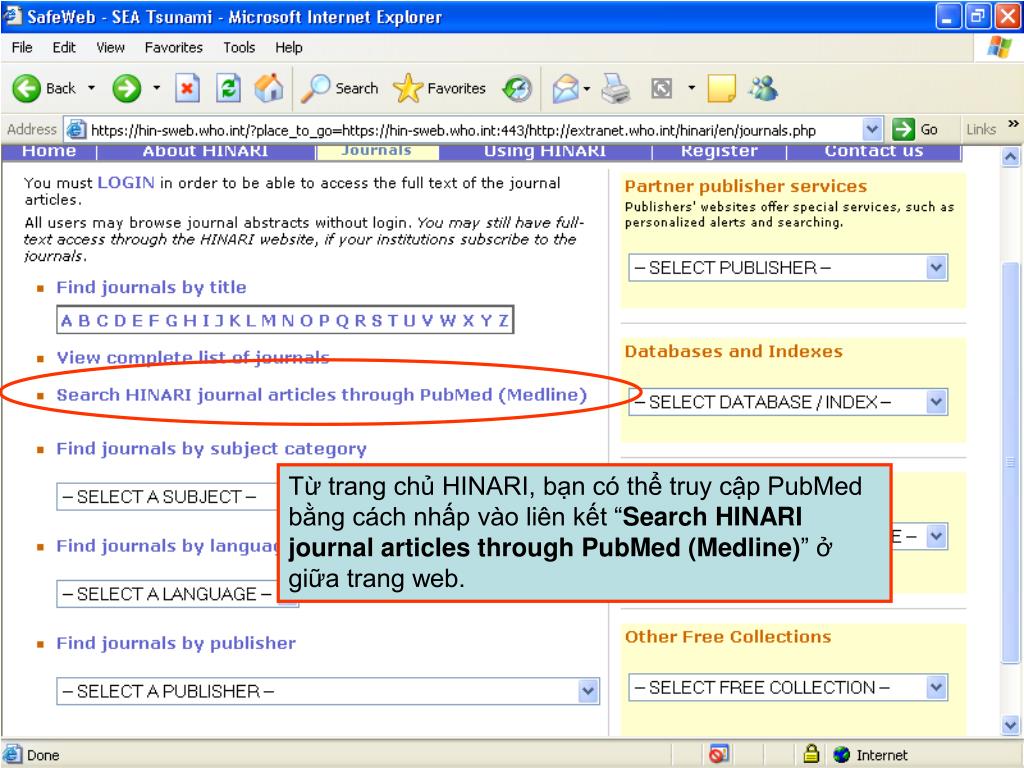Click the gray square toolbar icon beside Print
This screenshot has height=768, width=1024.
click(x=662, y=88)
